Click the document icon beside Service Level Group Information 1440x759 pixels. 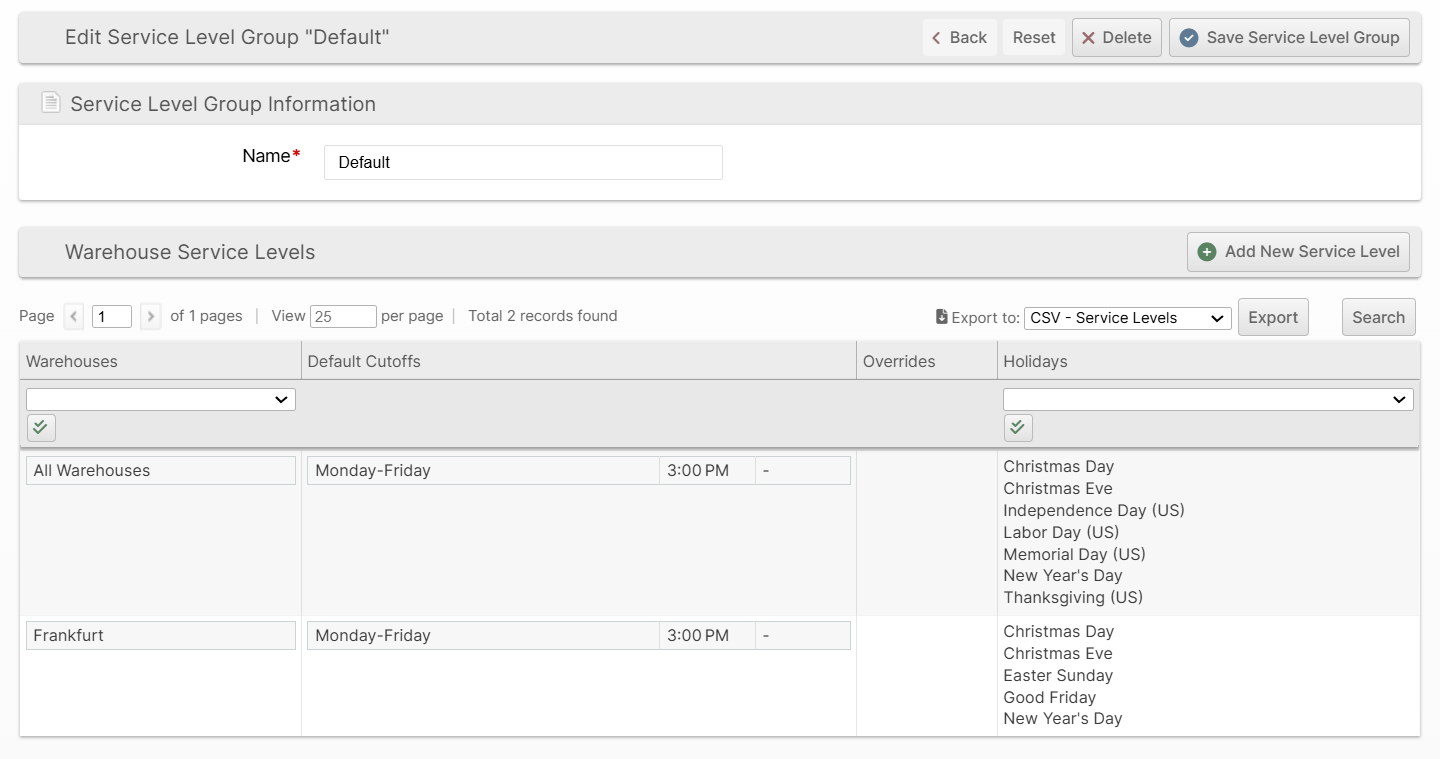(50, 103)
